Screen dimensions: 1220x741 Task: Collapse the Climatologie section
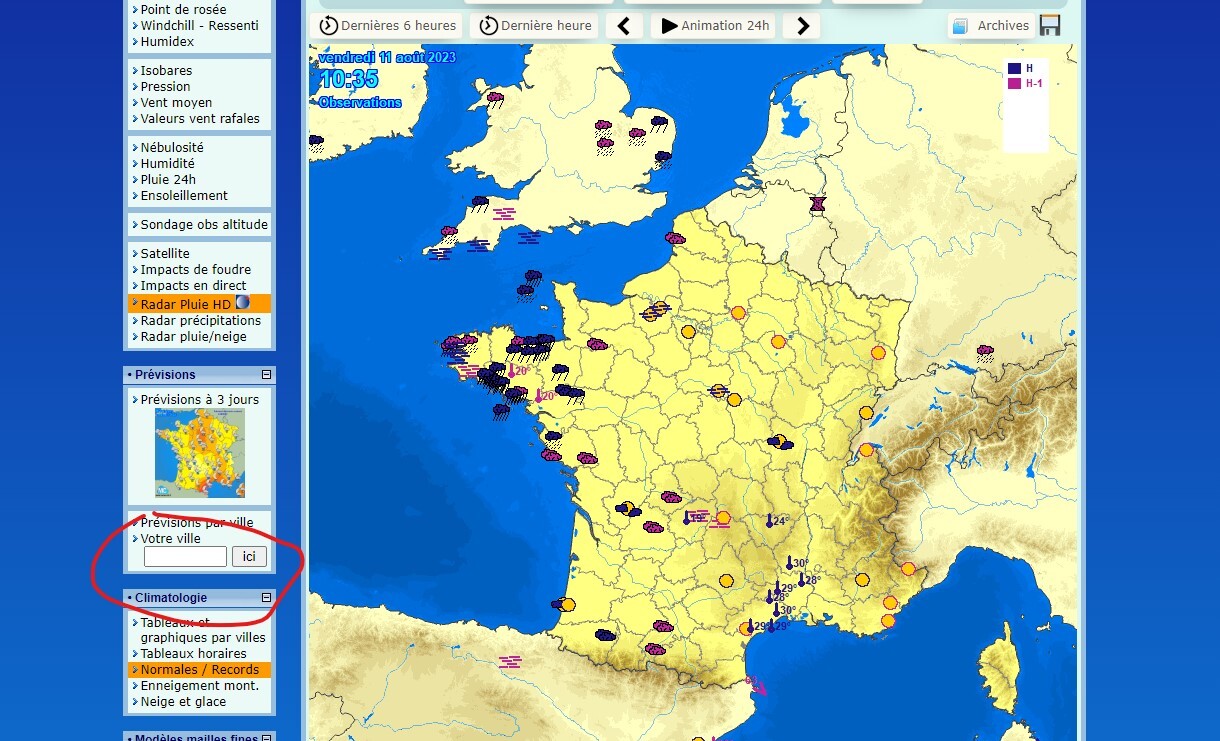pos(266,598)
